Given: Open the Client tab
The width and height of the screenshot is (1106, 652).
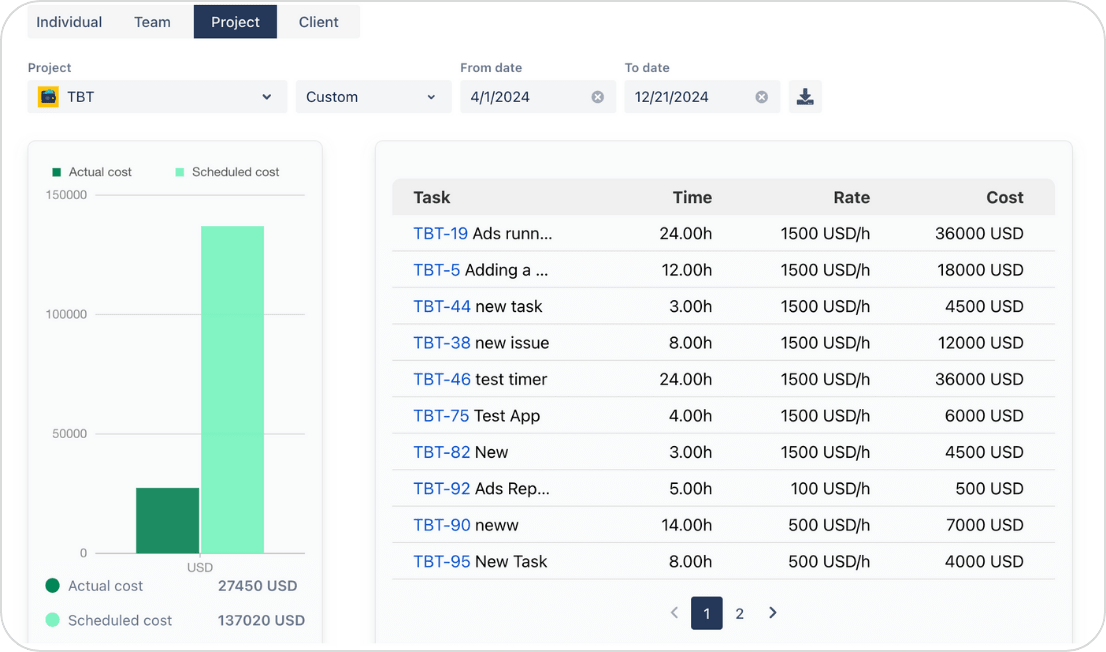Looking at the screenshot, I should [x=318, y=21].
